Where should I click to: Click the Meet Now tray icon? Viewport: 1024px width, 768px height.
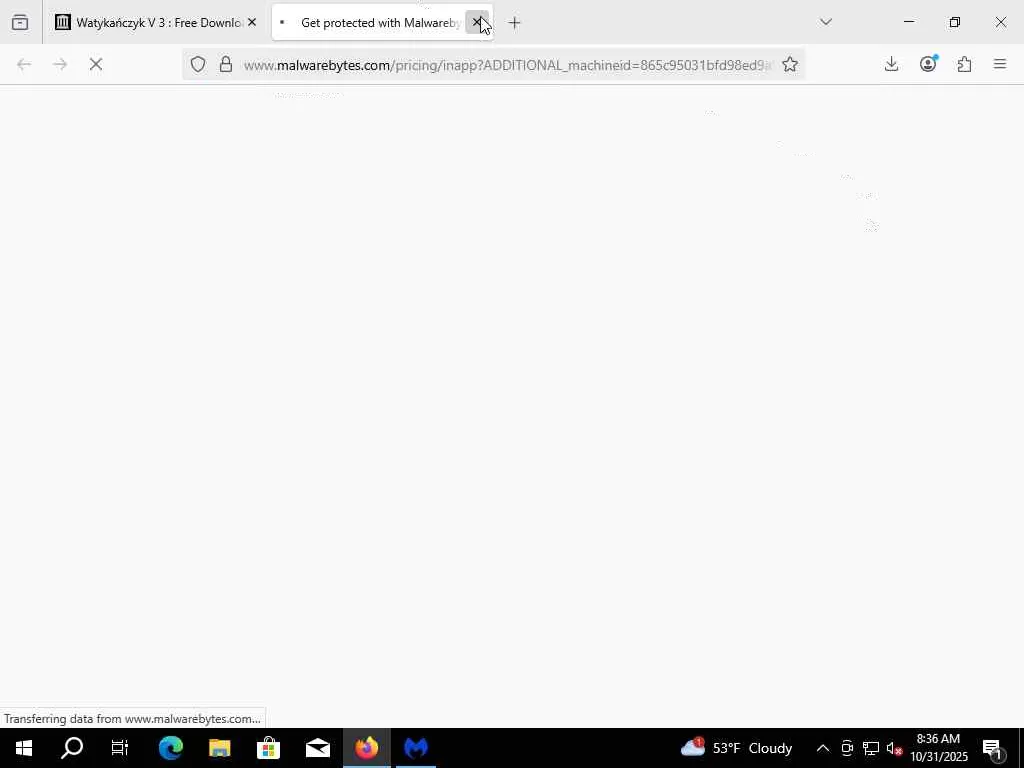[847, 748]
